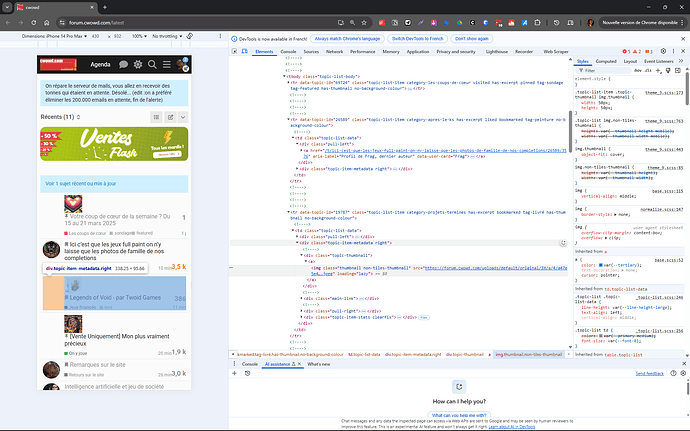690x431 pixels.
Task: Open the user avatar in forum header
Action: click(x=182, y=64)
